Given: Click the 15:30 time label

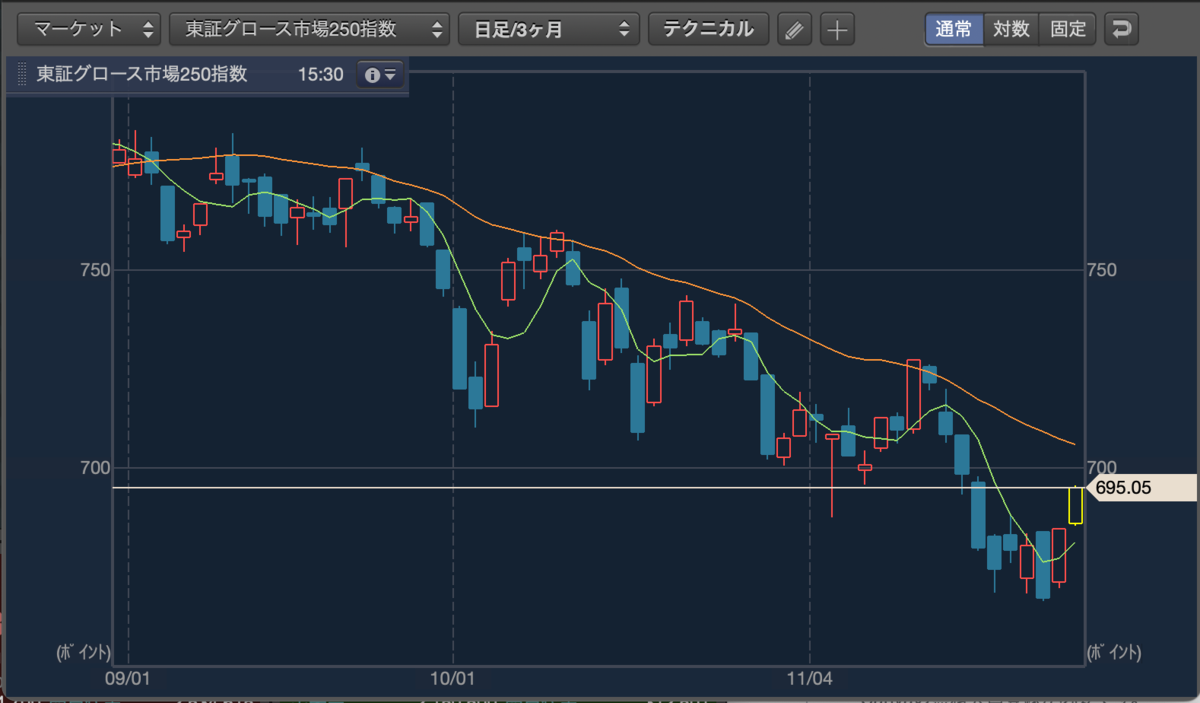Looking at the screenshot, I should click(320, 75).
